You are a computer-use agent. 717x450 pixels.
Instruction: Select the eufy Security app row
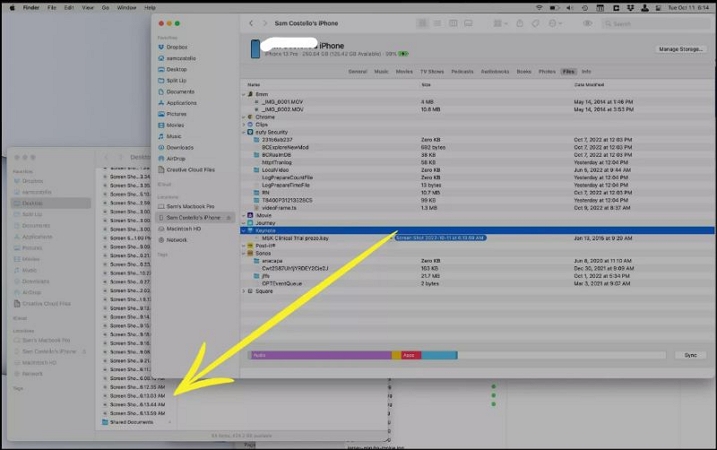pyautogui.click(x=477, y=132)
